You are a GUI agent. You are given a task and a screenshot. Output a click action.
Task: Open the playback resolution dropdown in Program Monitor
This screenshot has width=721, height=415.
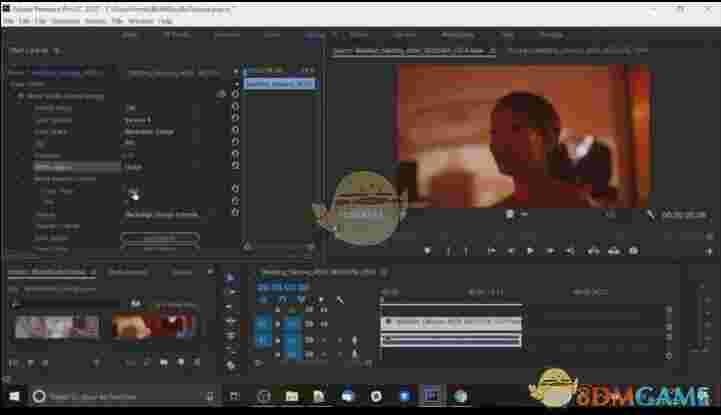point(610,215)
